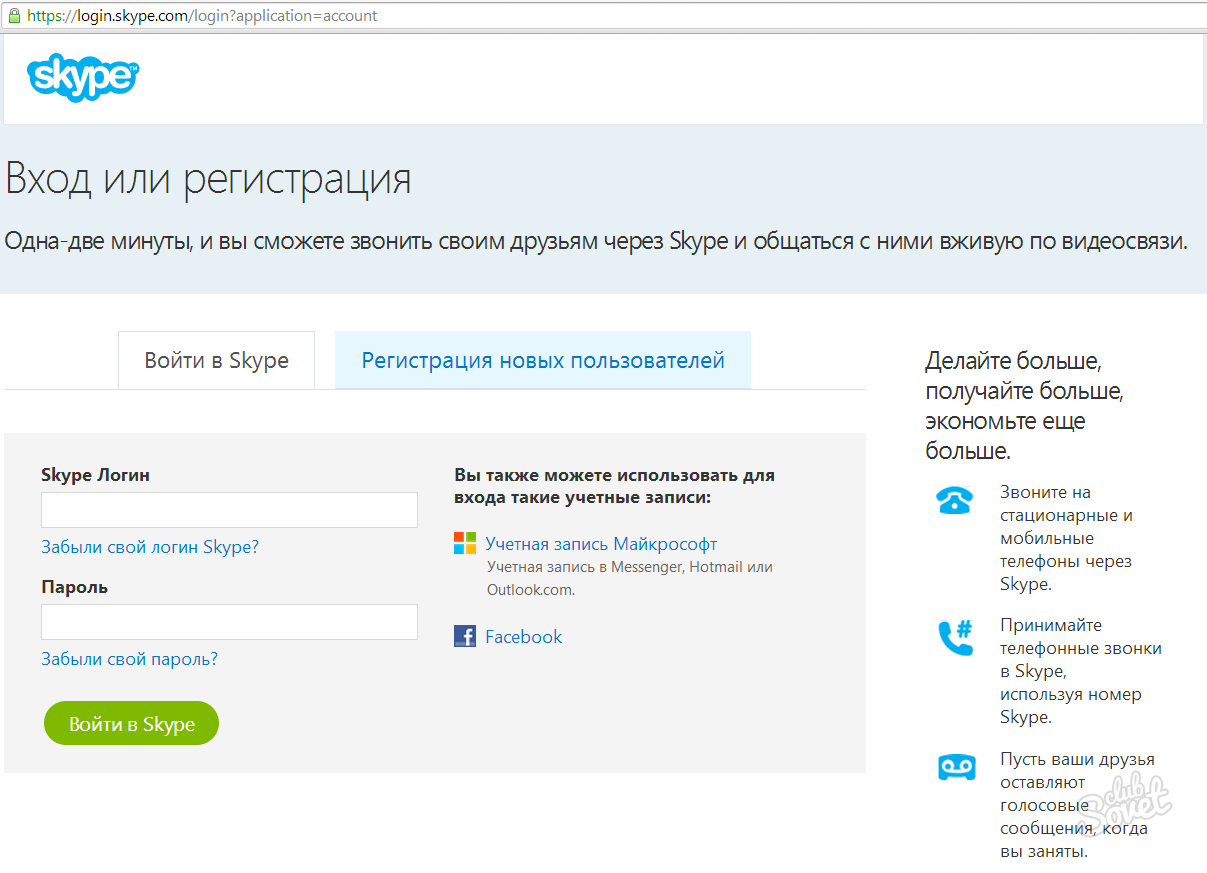
Task: Focus the Пароль password field
Action: coord(229,622)
